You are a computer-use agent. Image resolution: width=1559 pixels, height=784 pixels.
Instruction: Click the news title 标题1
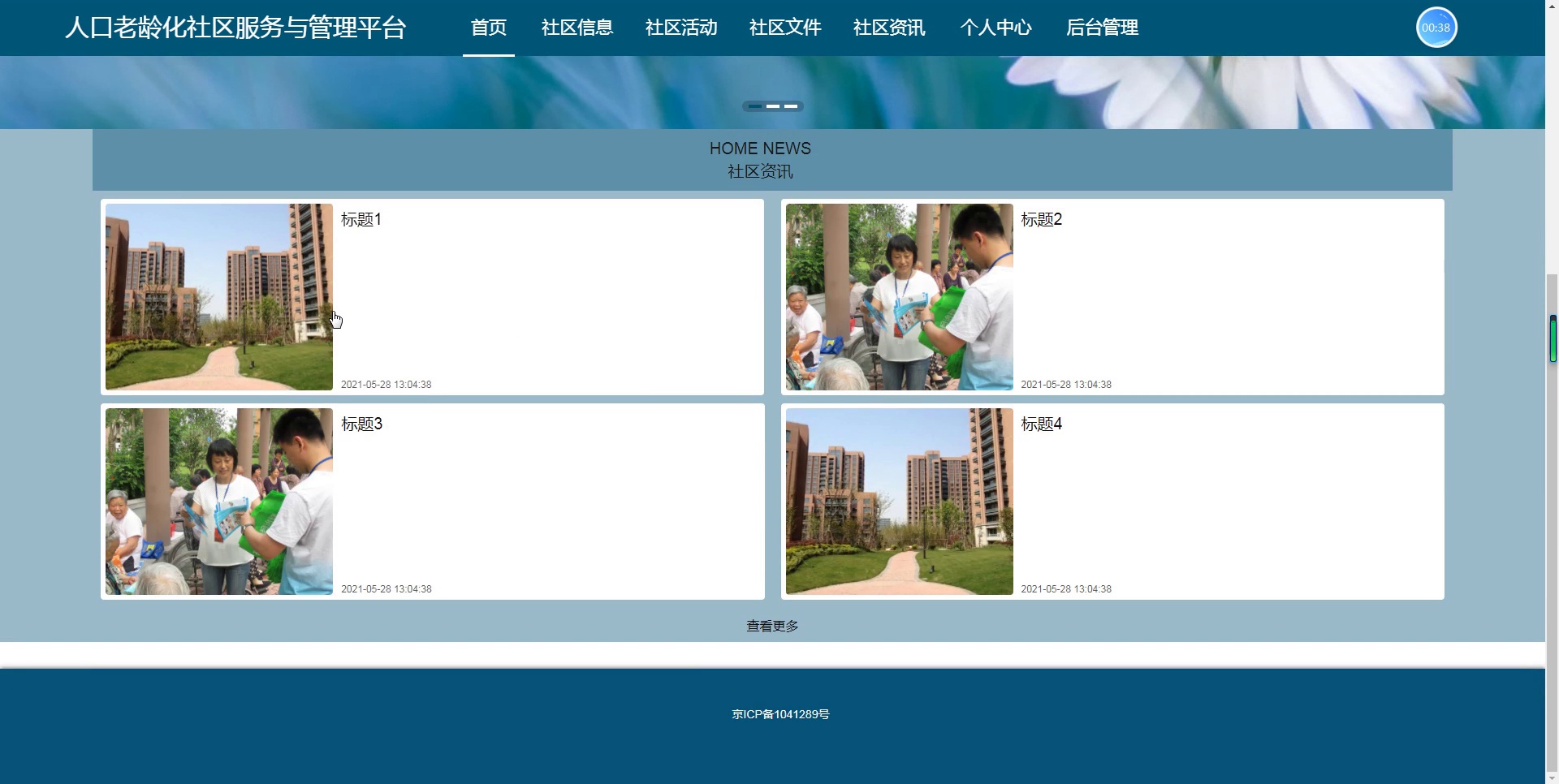pyautogui.click(x=361, y=219)
